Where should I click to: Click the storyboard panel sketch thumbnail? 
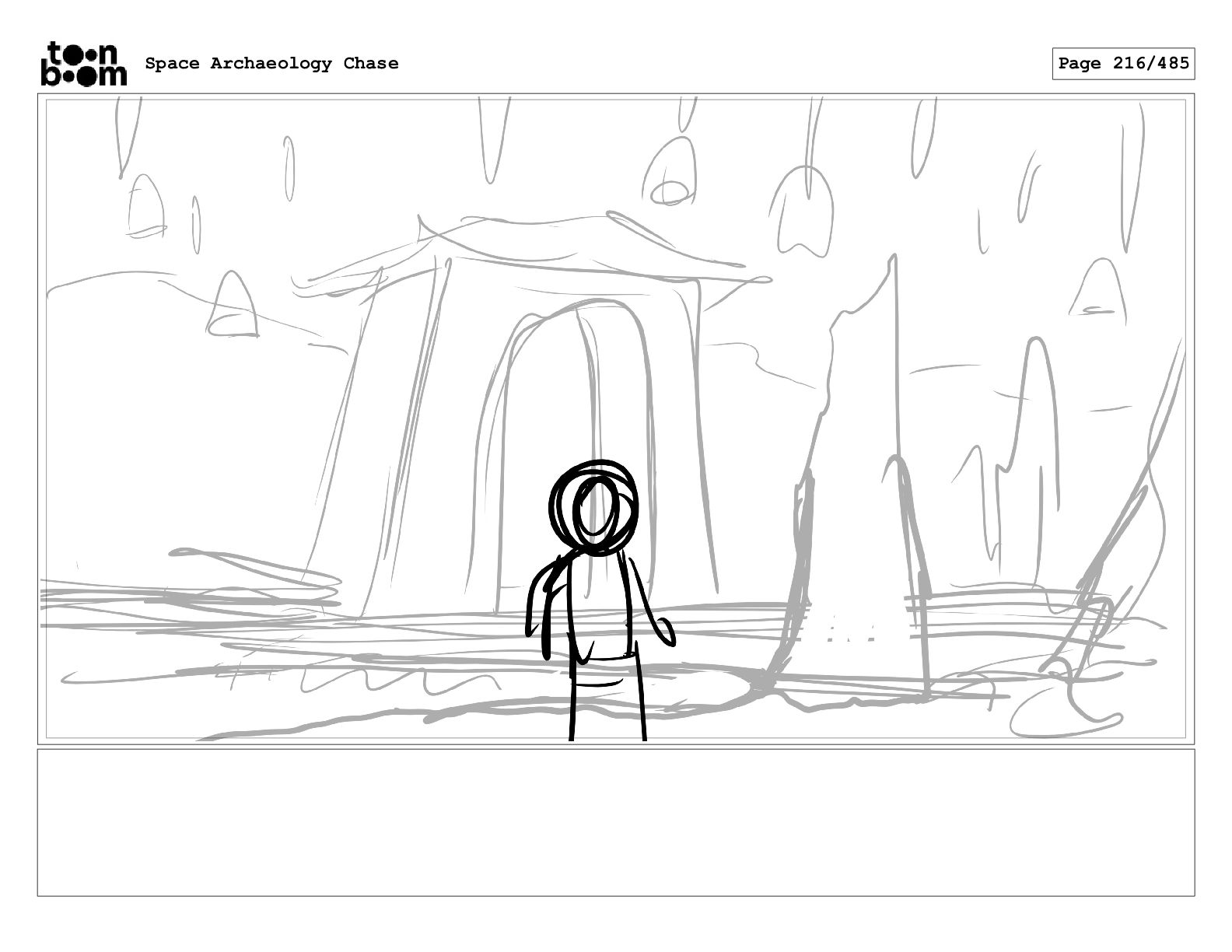point(615,418)
